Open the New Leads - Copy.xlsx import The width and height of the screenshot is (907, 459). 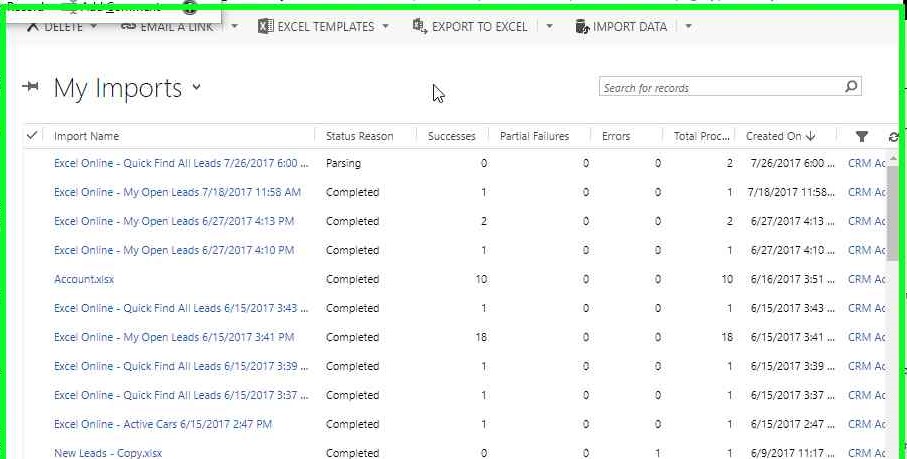coord(107,453)
